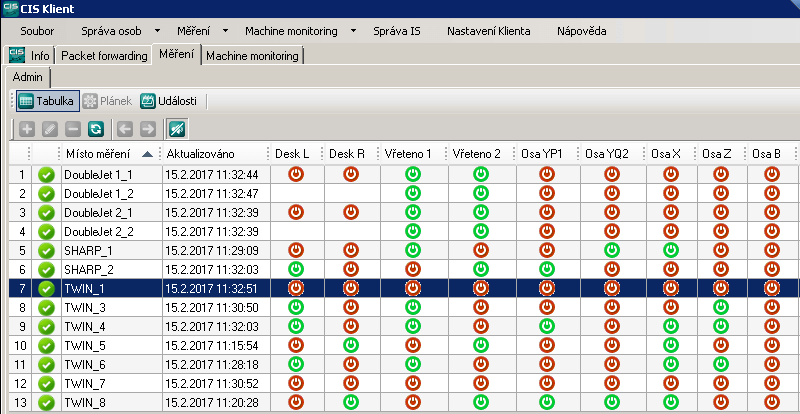Click the green status check for DoubleJet 1_1
Screen dimensions: 800x414
click(46, 174)
